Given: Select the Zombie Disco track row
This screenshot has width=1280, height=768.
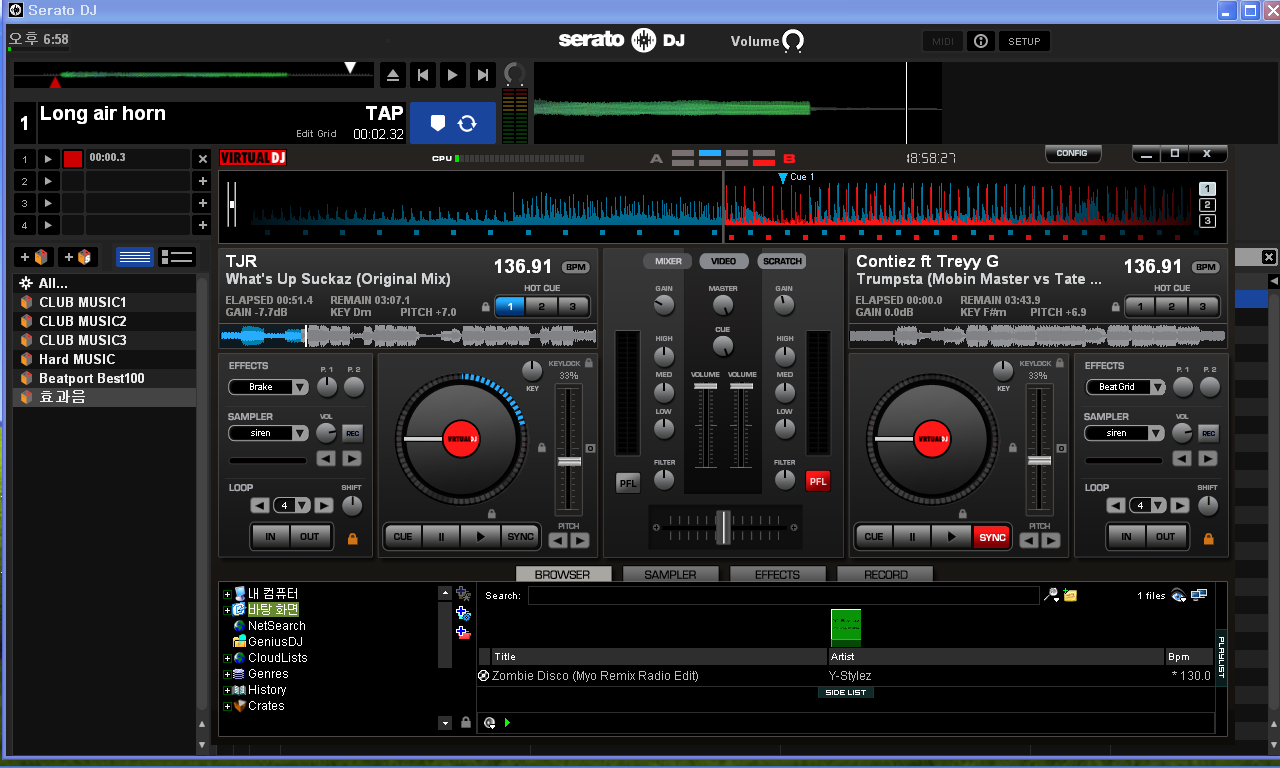Looking at the screenshot, I should pyautogui.click(x=846, y=676).
